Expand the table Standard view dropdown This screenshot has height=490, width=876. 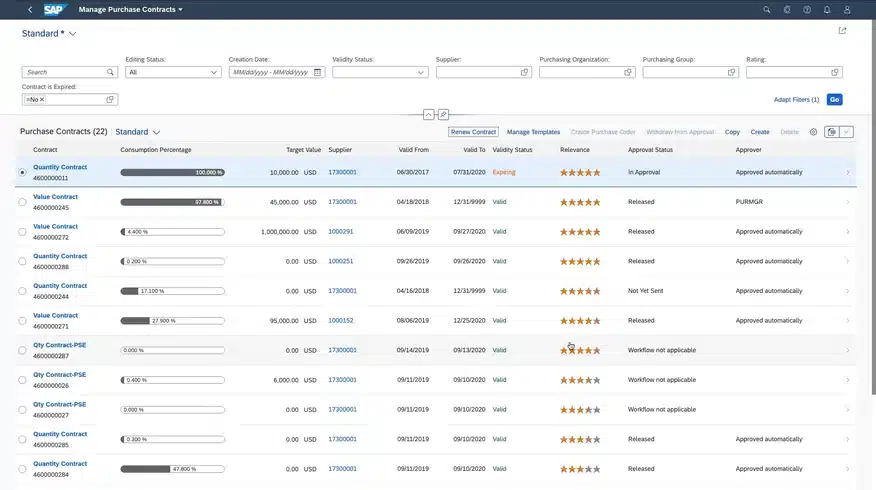[156, 132]
